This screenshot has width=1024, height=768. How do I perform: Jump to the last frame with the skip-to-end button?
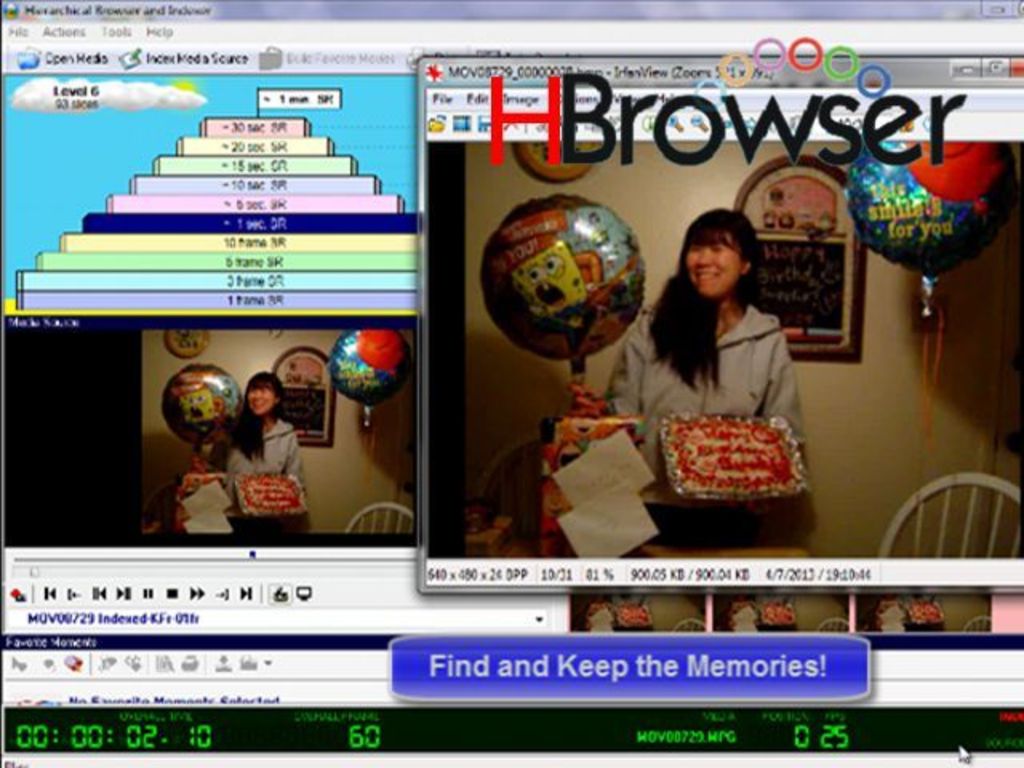pyautogui.click(x=246, y=594)
